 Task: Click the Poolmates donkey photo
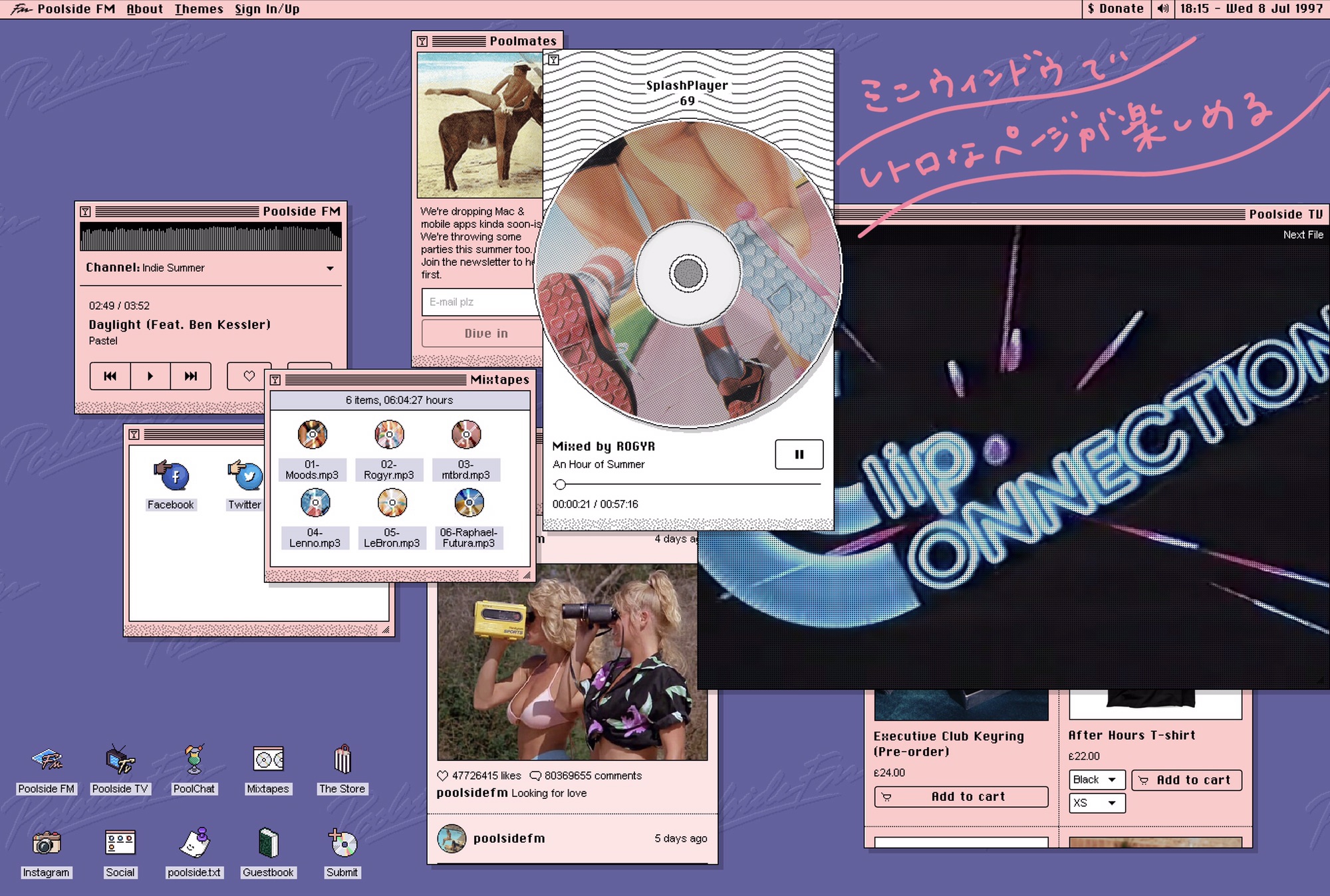tap(480, 126)
